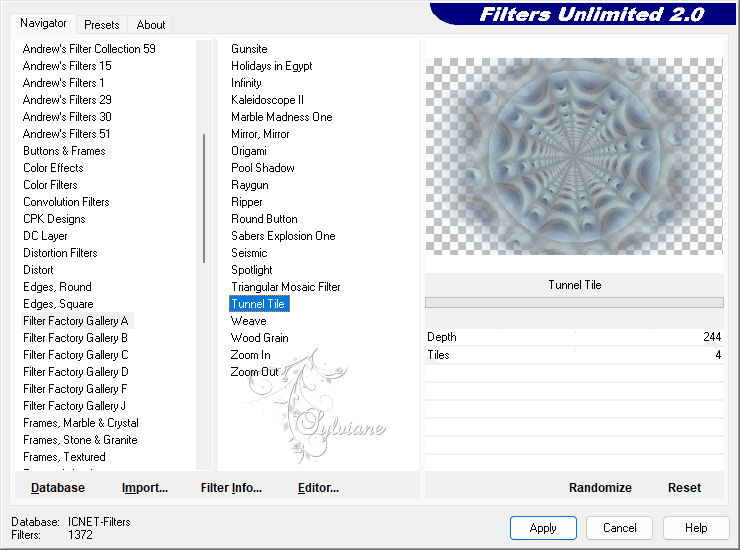Viewport: 740px width, 550px height.
Task: Click the Apply button
Action: 543,527
